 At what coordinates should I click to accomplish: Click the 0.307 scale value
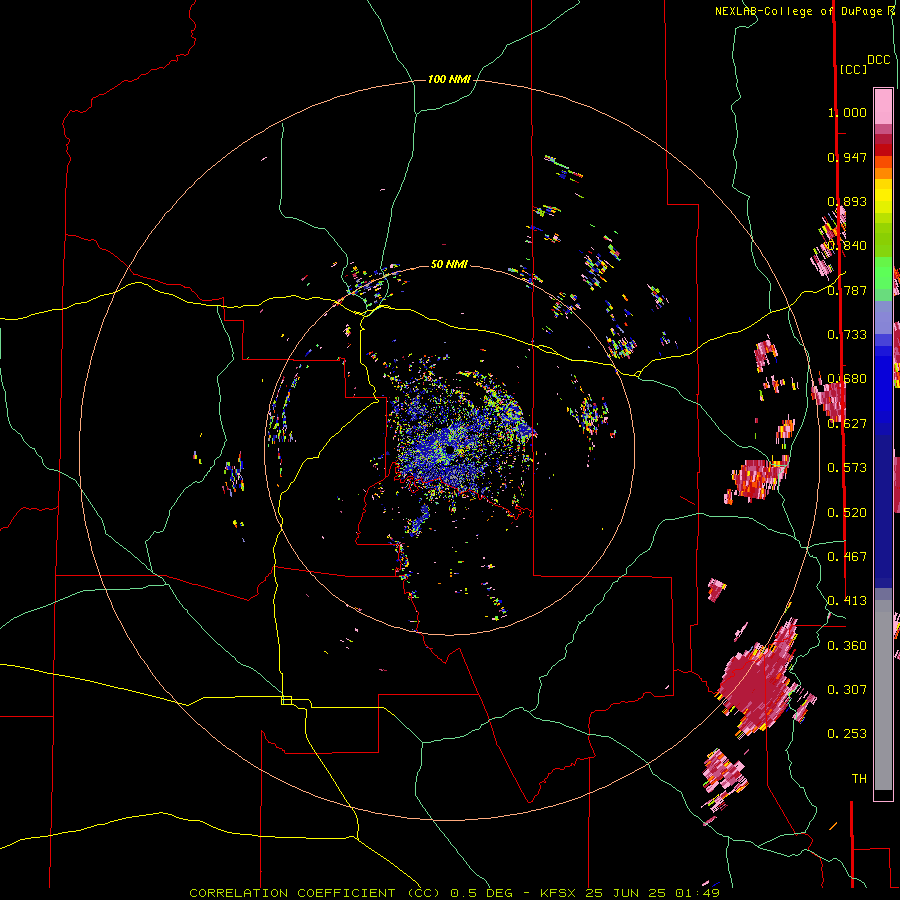pyautogui.click(x=847, y=689)
